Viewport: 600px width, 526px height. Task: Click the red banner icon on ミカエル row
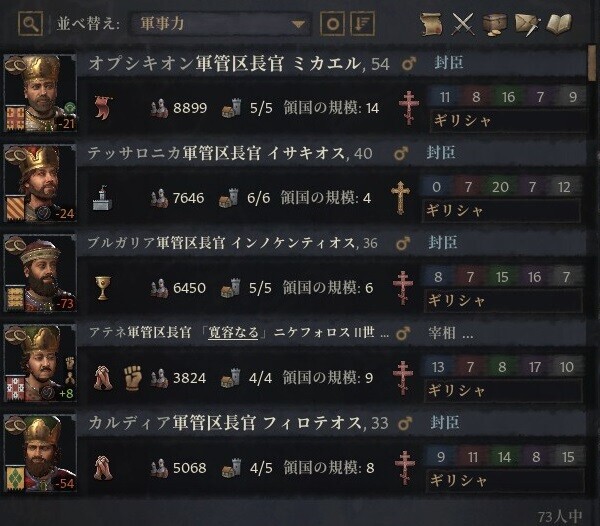click(x=103, y=108)
